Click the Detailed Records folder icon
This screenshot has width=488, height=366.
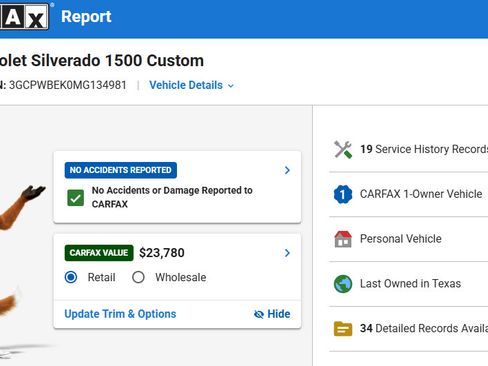(x=343, y=329)
